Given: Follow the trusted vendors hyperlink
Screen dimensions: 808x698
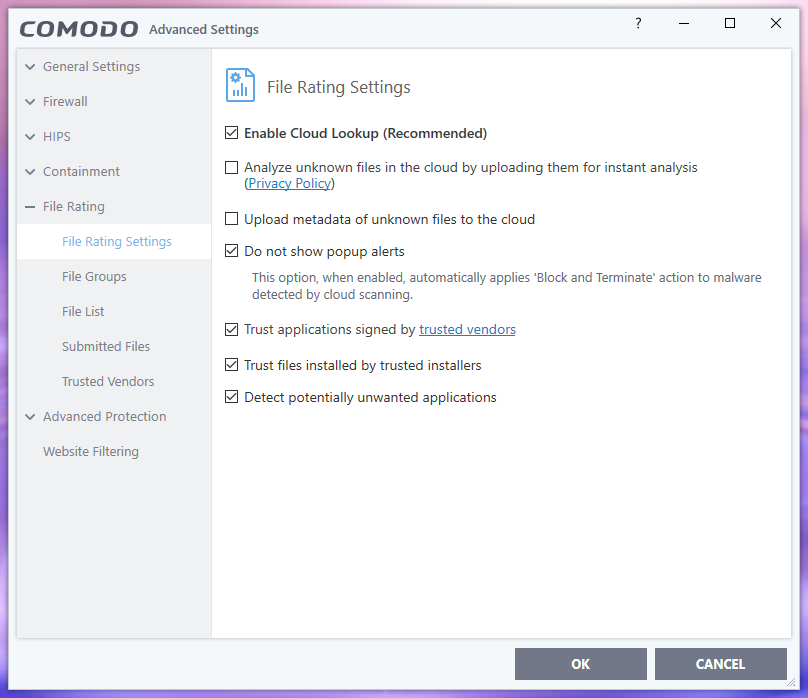Looking at the screenshot, I should pos(467,329).
